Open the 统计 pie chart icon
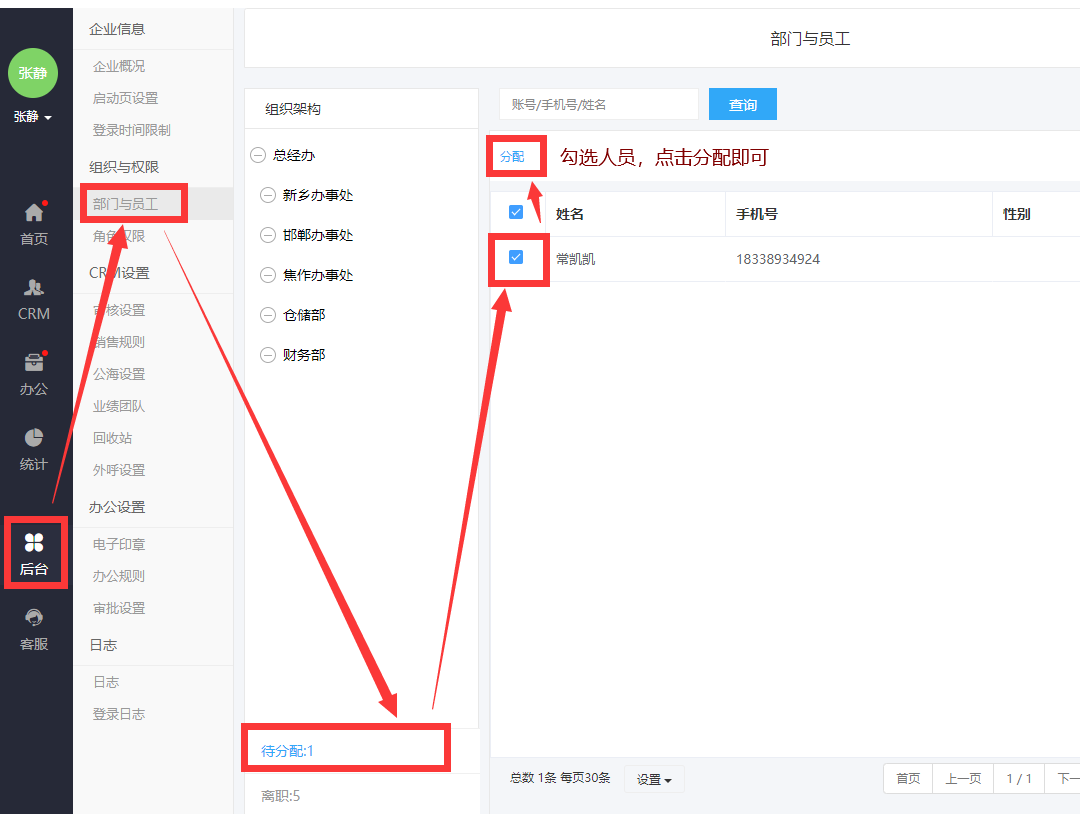Image resolution: width=1080 pixels, height=814 pixels. click(34, 438)
